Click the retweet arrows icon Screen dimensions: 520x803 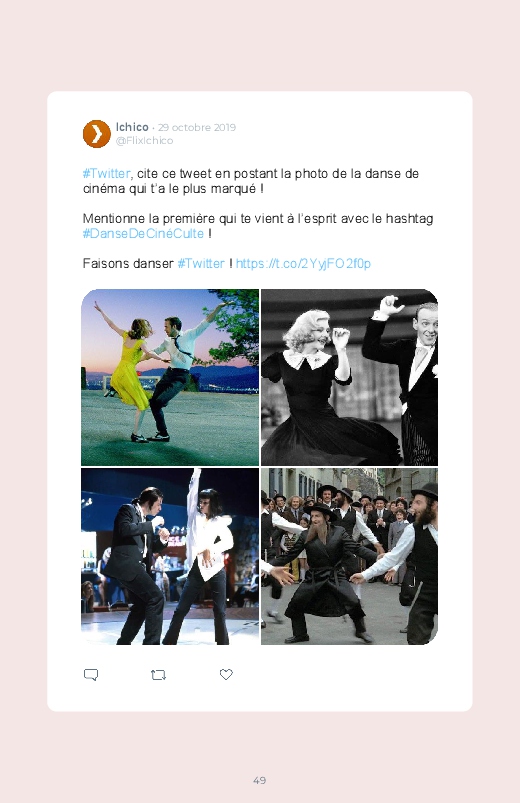click(158, 675)
